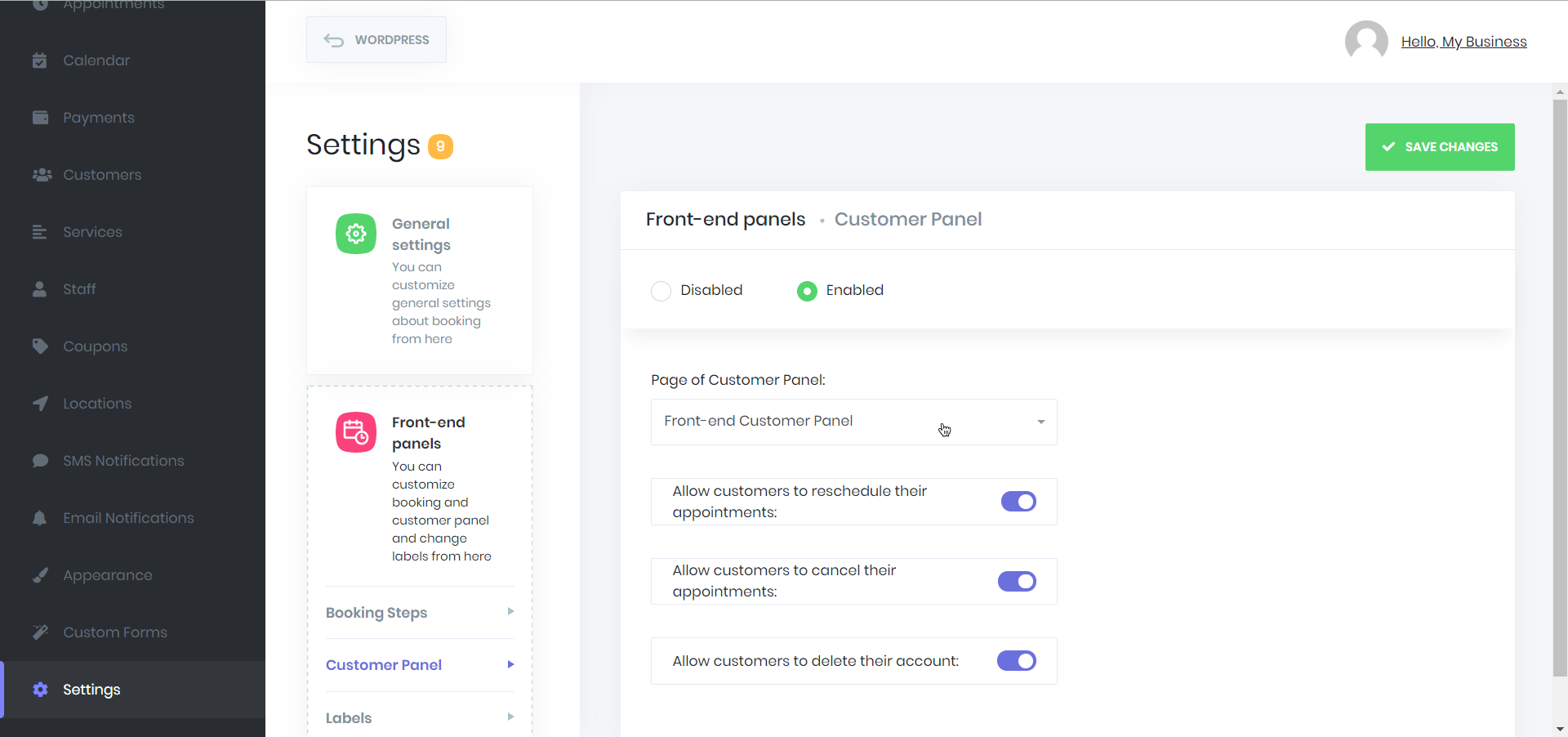This screenshot has height=737, width=1568.
Task: Click the Email Notifications bell icon
Action: click(x=39, y=517)
